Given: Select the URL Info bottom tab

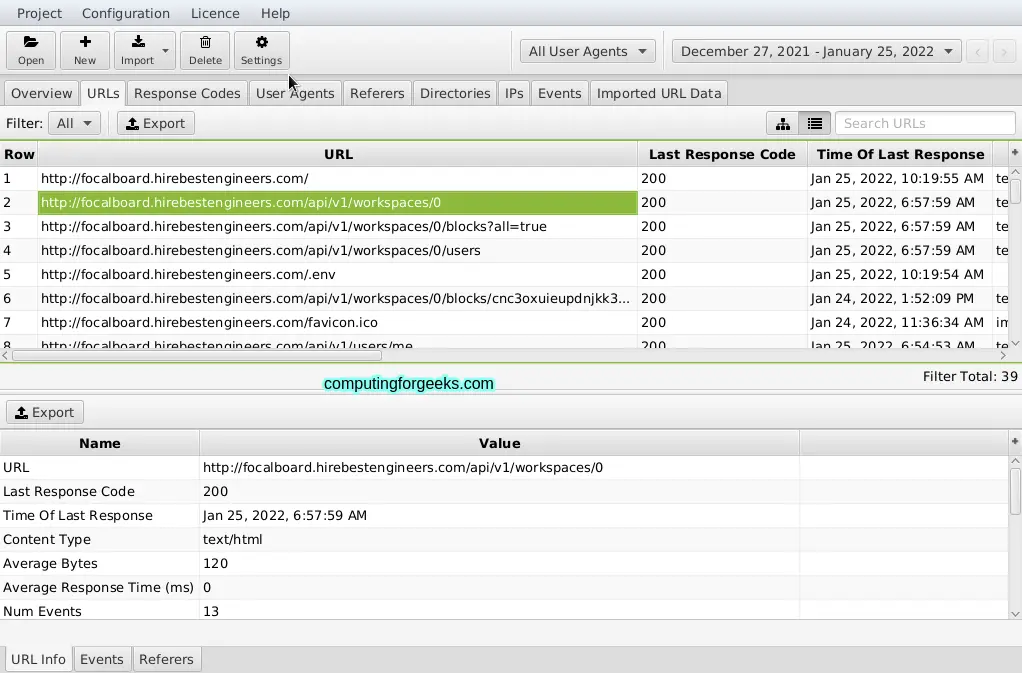Looking at the screenshot, I should [x=38, y=659].
